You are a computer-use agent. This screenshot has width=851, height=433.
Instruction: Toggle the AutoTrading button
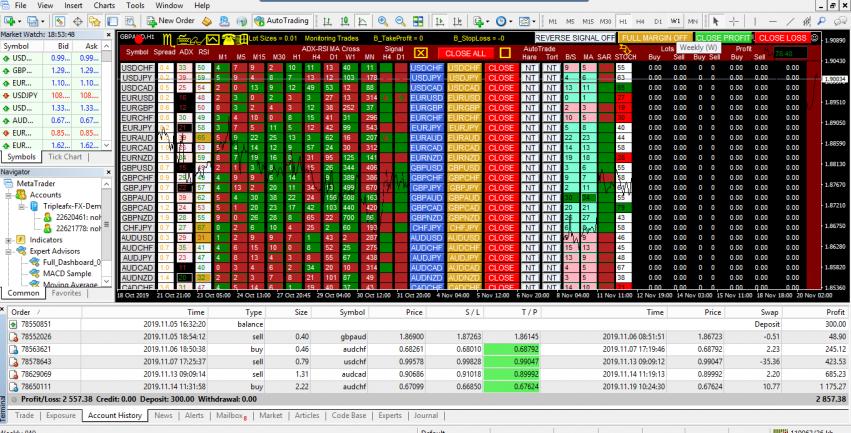coord(281,21)
